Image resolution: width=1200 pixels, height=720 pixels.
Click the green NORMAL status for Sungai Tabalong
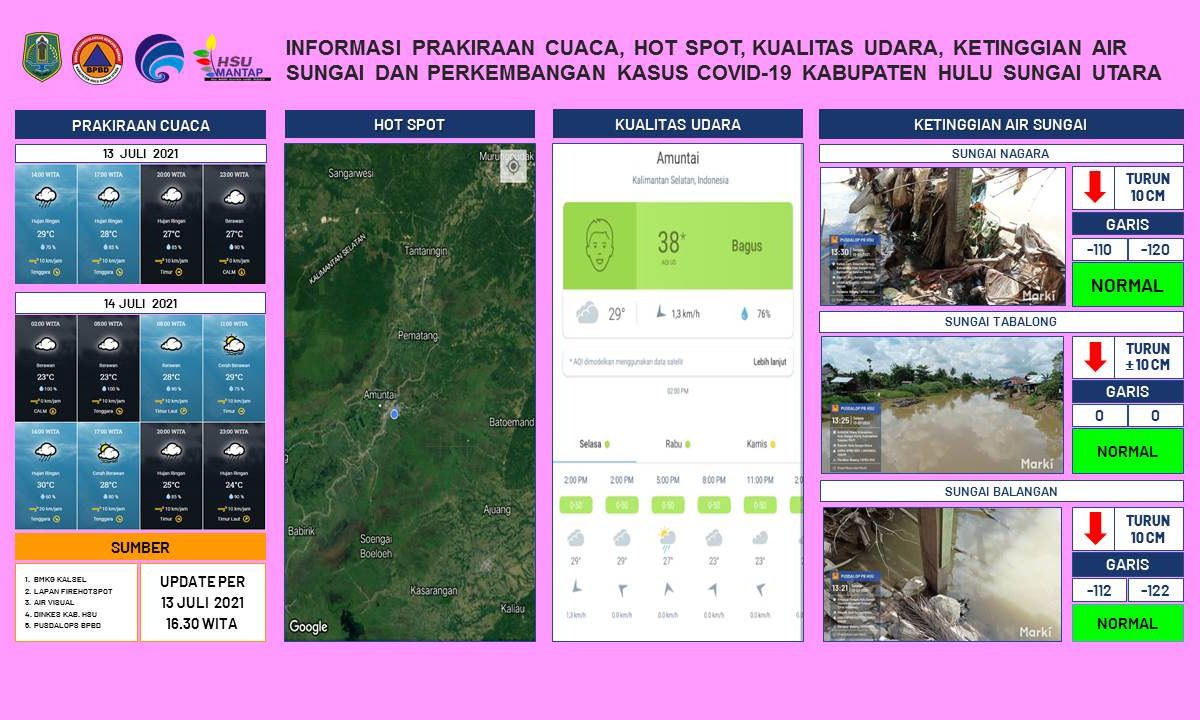[x=1127, y=451]
